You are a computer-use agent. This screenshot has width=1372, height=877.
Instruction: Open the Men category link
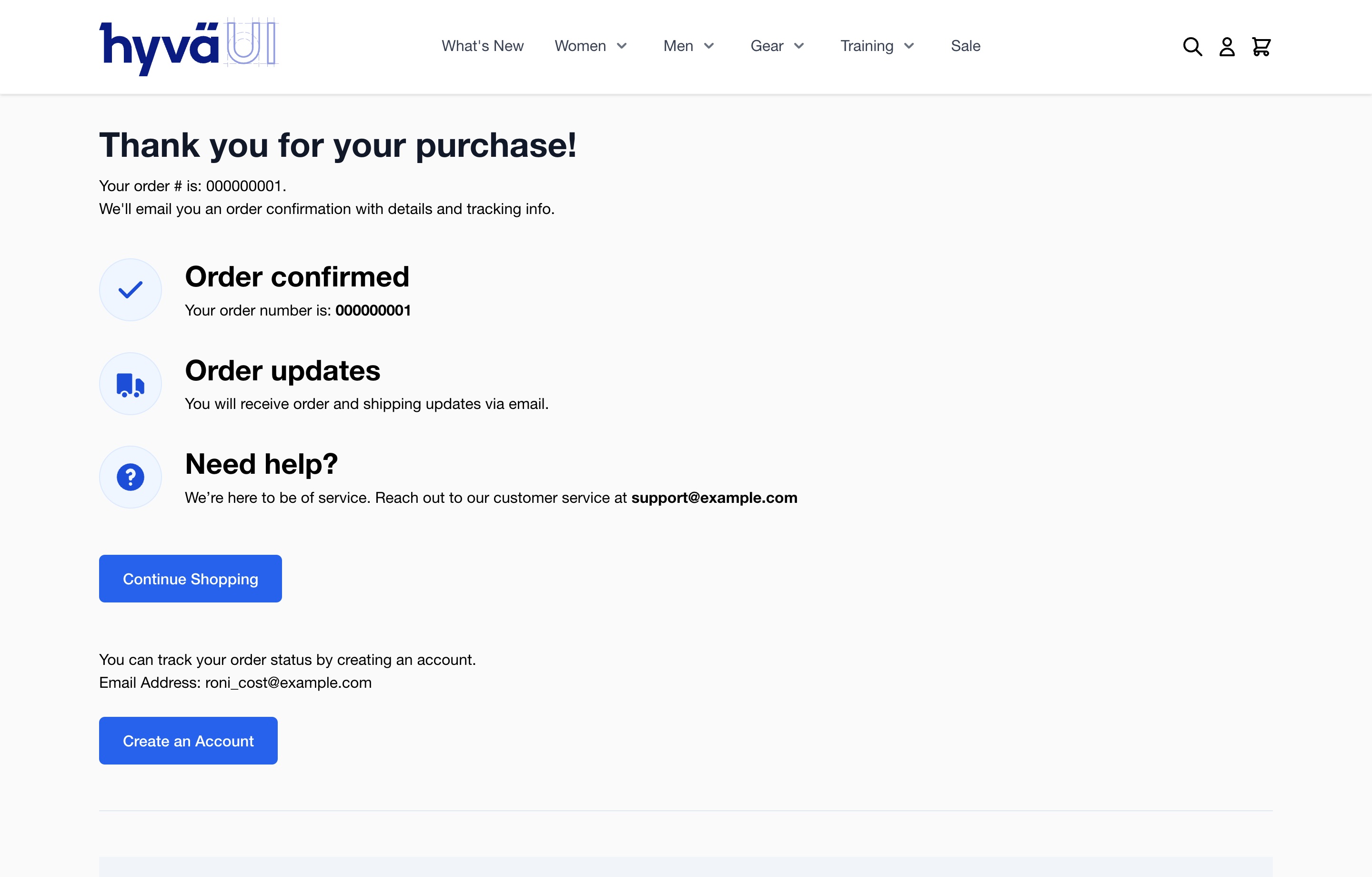(678, 46)
